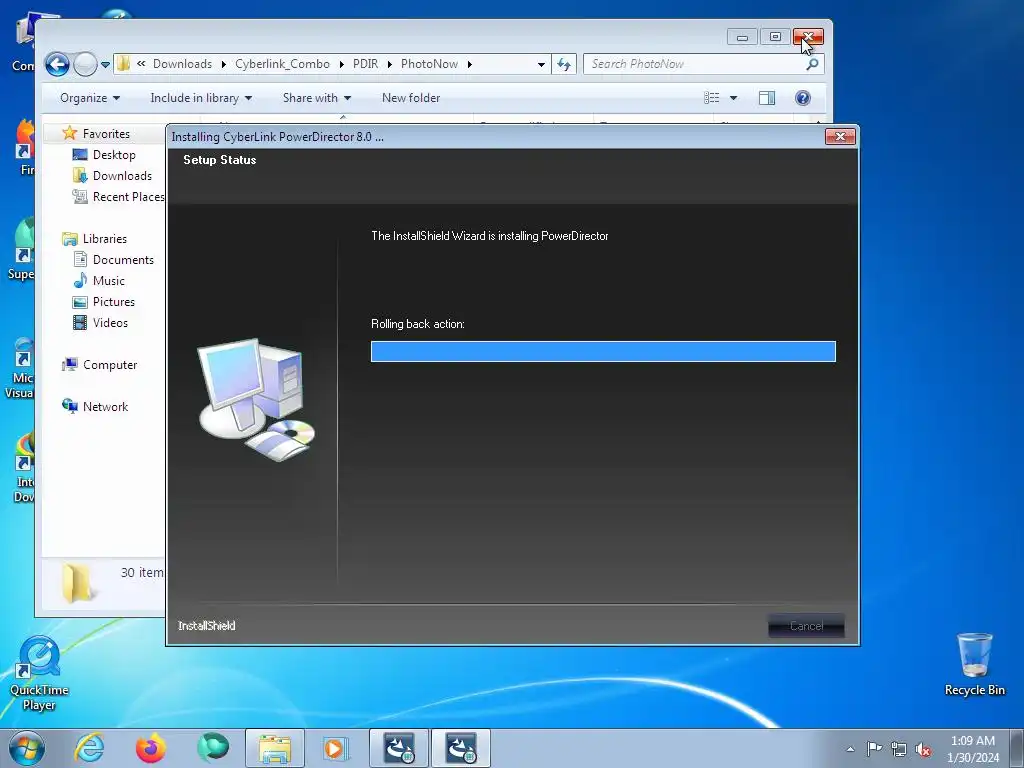This screenshot has width=1024, height=768.
Task: Open the Windows Start menu
Action: (x=27, y=748)
